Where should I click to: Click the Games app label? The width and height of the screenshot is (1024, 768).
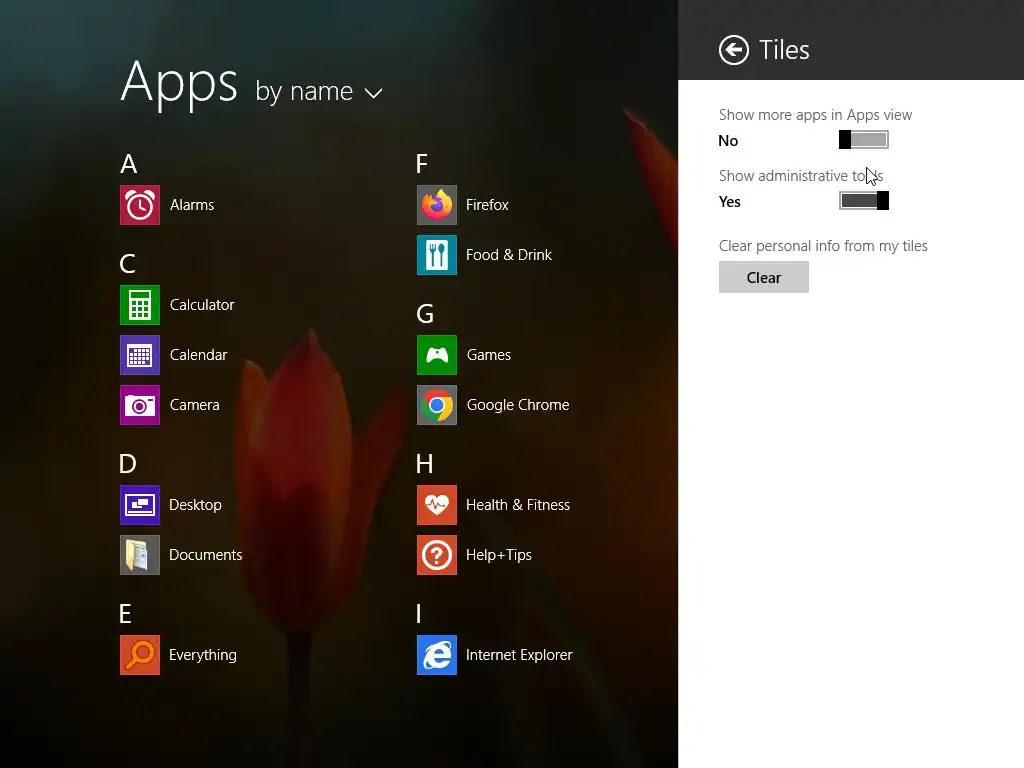pyautogui.click(x=489, y=355)
